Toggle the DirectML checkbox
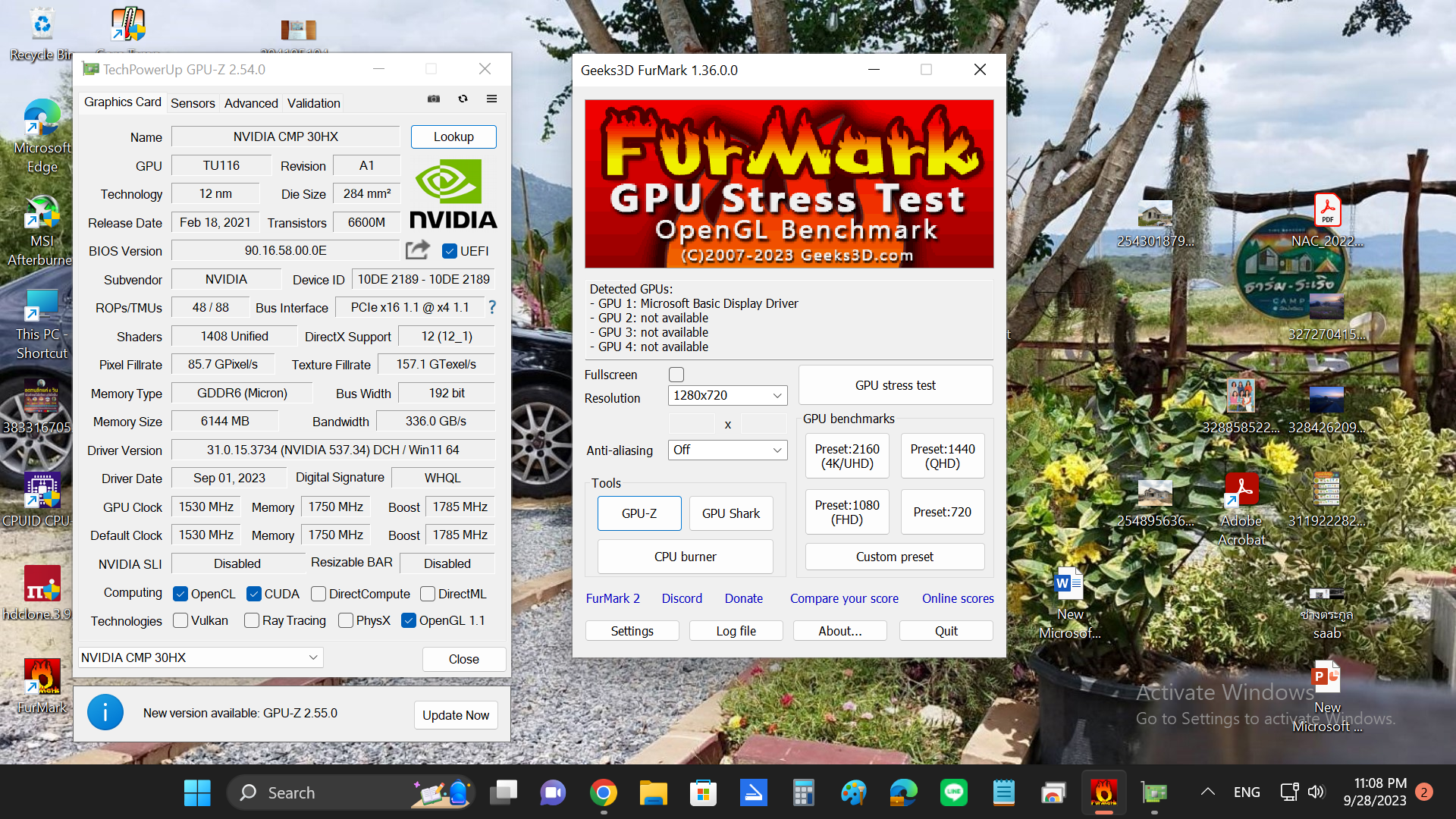Viewport: 1456px width, 819px height. [428, 594]
